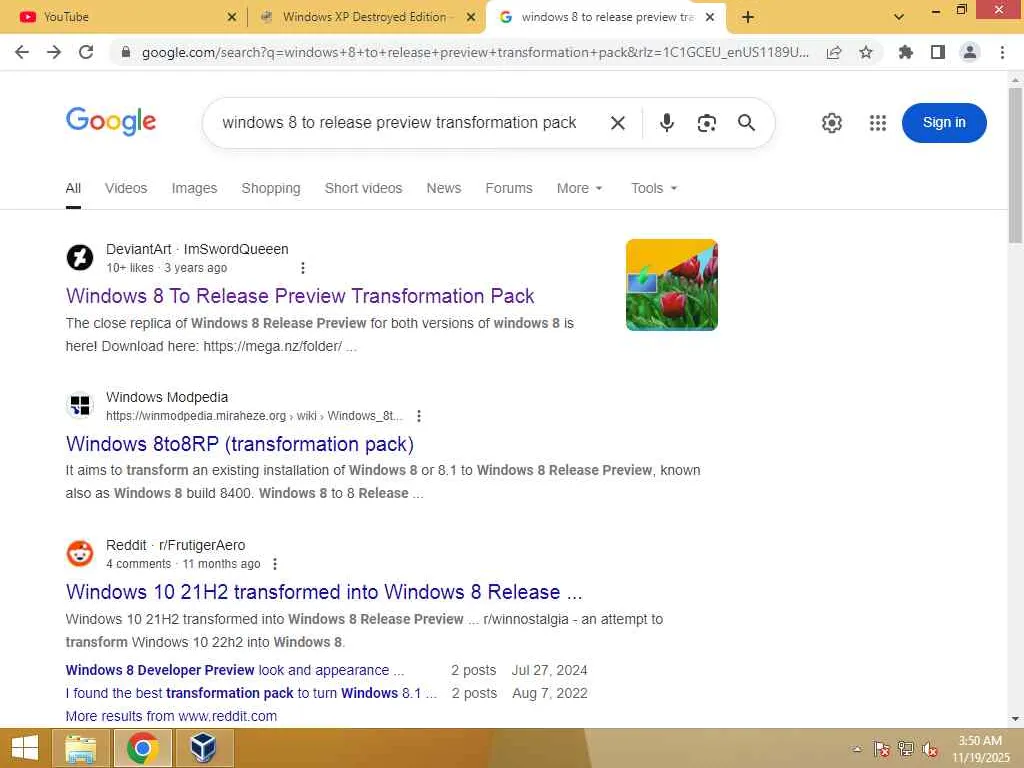View site info lock icon

tap(126, 52)
